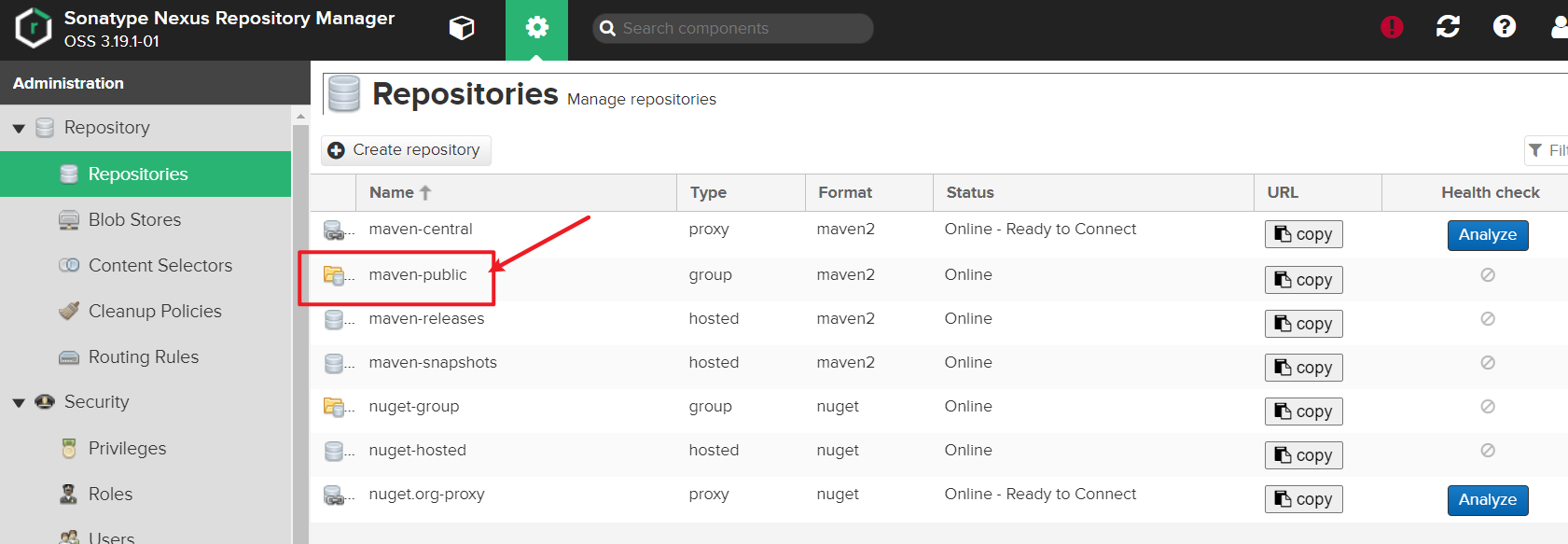Click the maven-snapshots hosted repository icon

click(334, 363)
